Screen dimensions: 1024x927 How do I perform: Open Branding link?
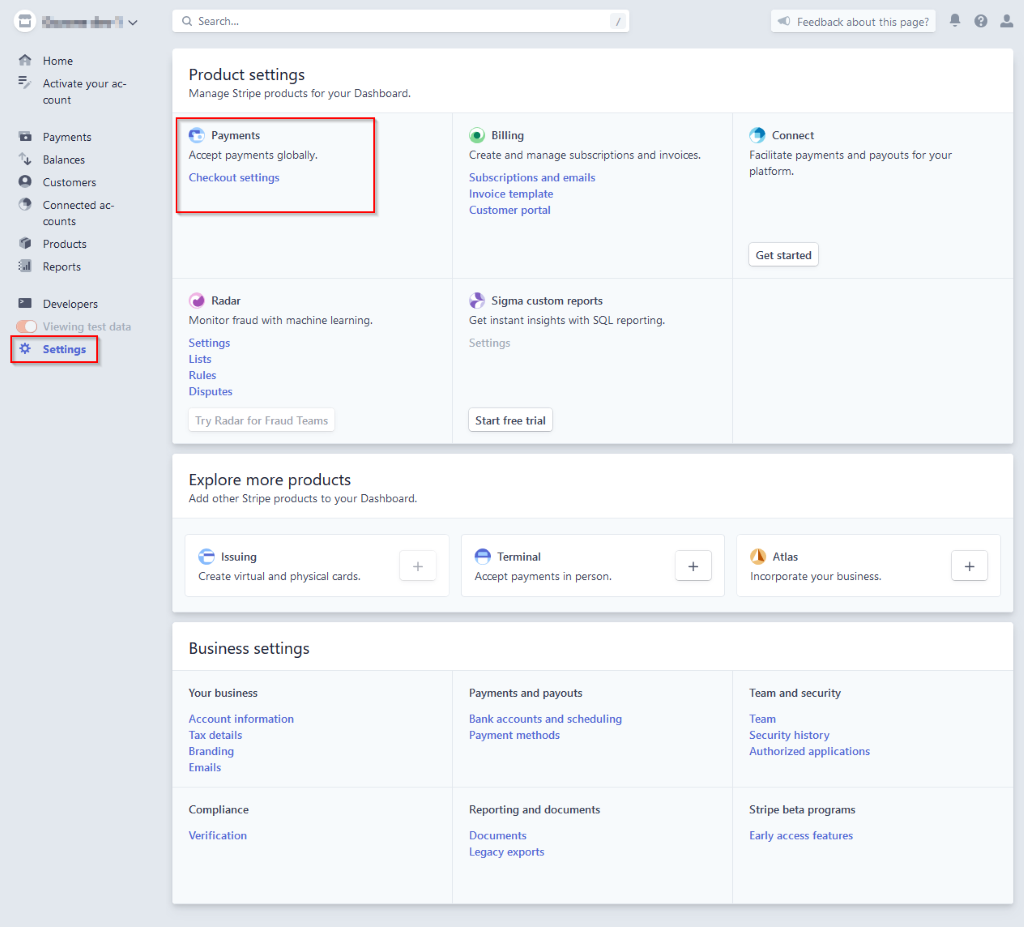click(211, 751)
